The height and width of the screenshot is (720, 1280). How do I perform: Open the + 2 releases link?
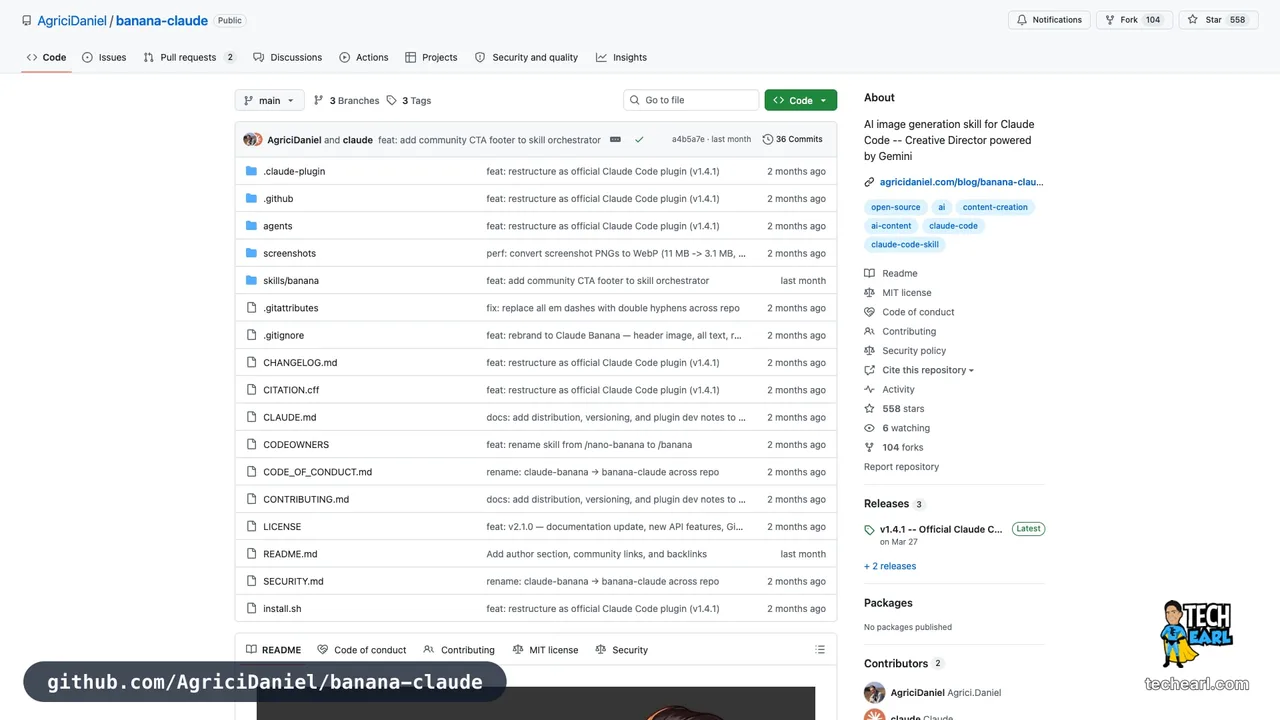pyautogui.click(x=890, y=566)
